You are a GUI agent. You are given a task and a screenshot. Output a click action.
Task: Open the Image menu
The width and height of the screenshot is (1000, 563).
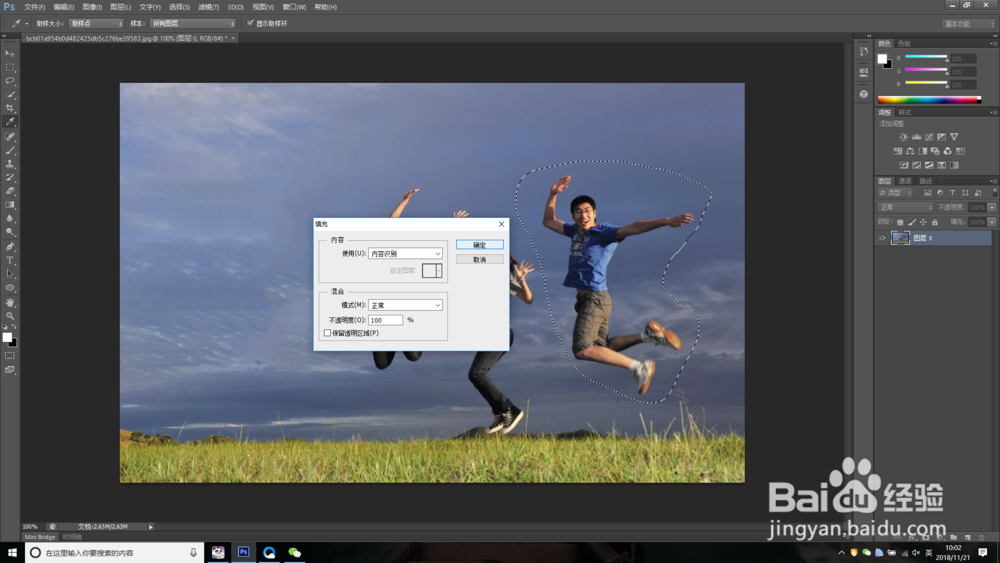click(x=92, y=7)
